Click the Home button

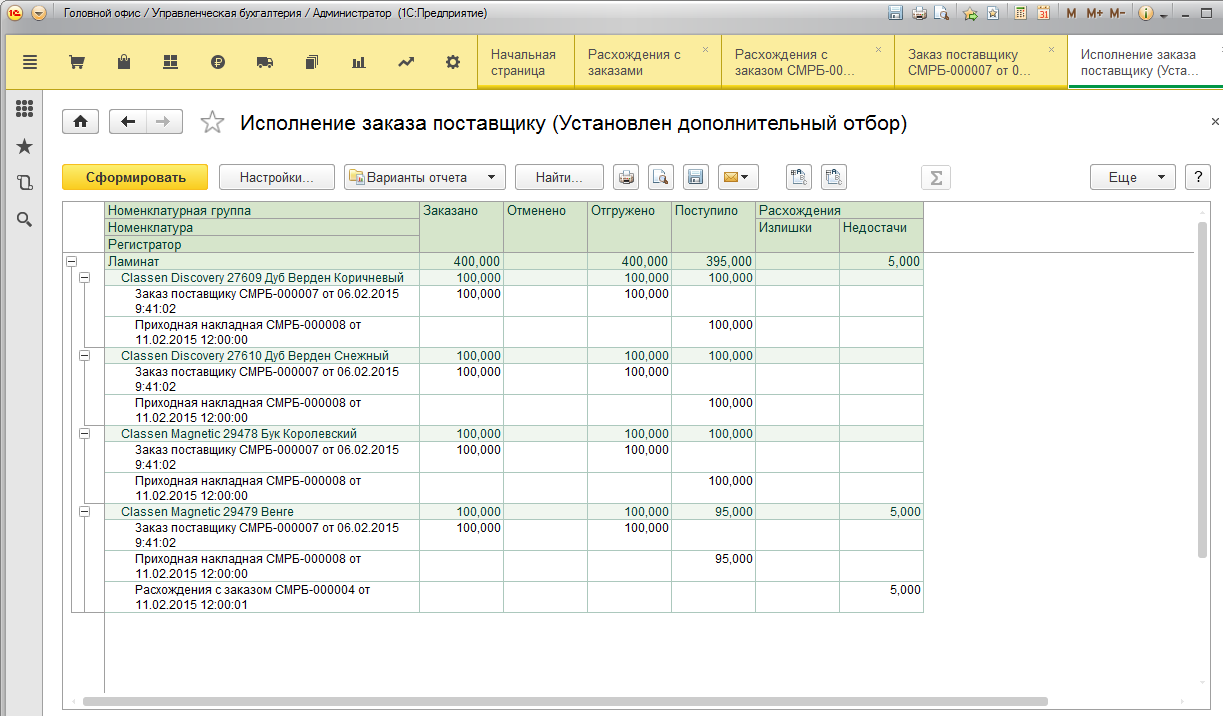(81, 121)
